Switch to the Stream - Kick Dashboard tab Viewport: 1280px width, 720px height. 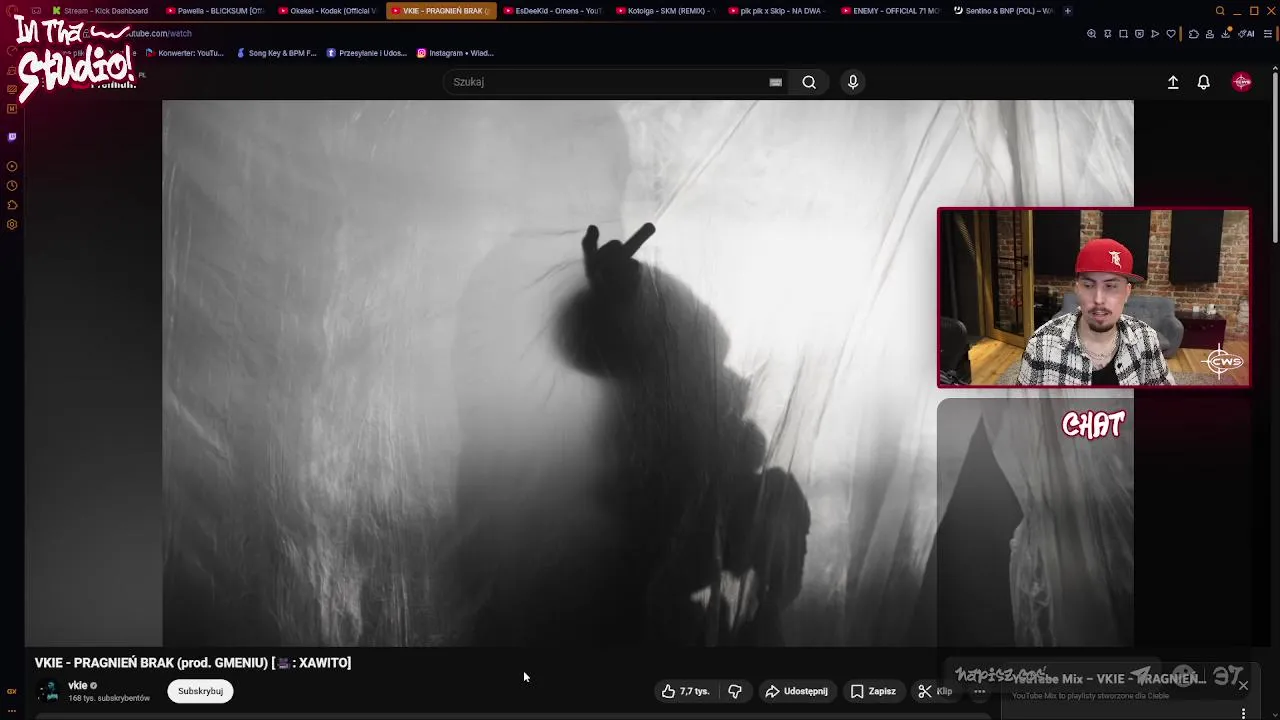click(x=100, y=11)
